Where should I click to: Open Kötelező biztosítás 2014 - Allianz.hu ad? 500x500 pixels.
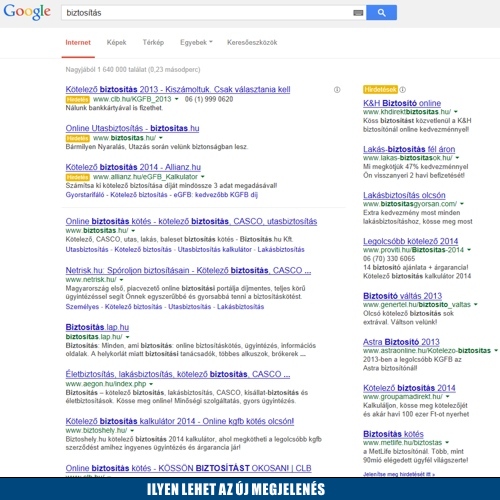133,167
